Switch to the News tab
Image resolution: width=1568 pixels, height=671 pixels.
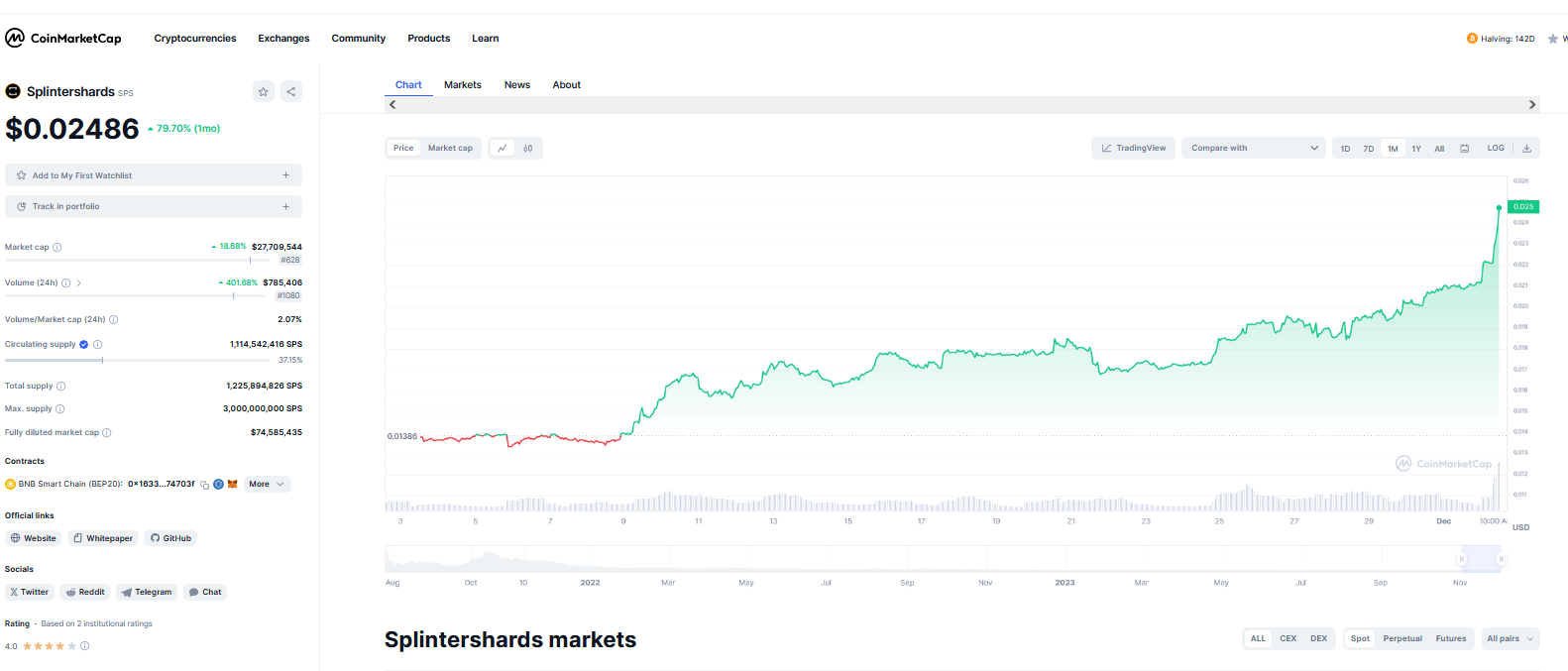(x=517, y=85)
